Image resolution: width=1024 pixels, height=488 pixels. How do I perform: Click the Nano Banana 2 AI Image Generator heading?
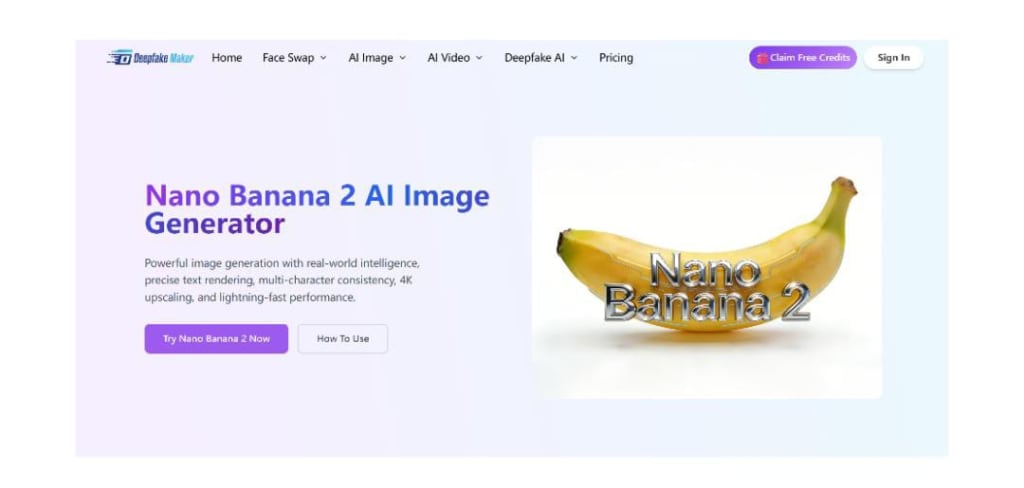(317, 209)
